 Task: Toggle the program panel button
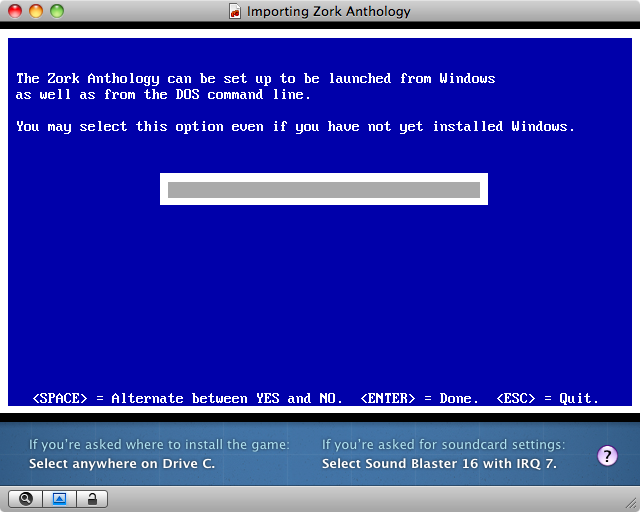click(58, 498)
